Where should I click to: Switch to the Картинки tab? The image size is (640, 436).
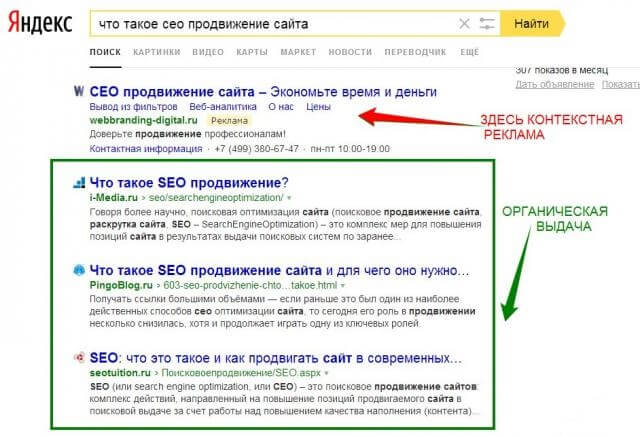(157, 51)
